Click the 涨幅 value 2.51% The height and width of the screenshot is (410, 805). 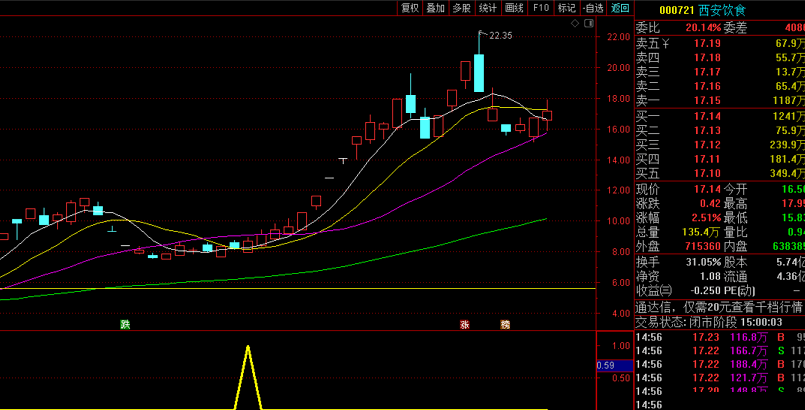(x=705, y=218)
